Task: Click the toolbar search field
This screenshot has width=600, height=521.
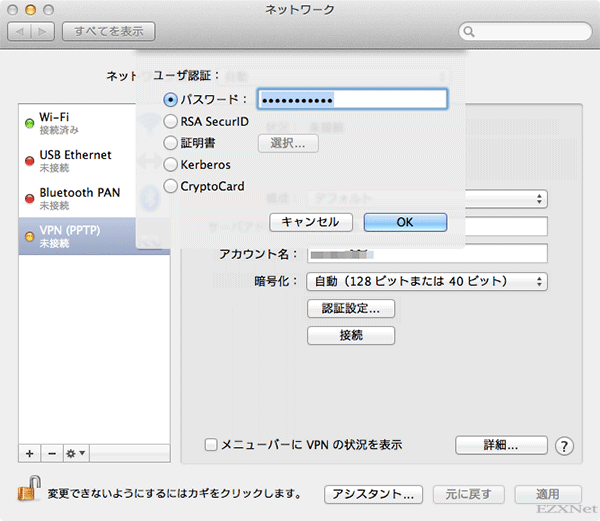Action: (x=525, y=31)
